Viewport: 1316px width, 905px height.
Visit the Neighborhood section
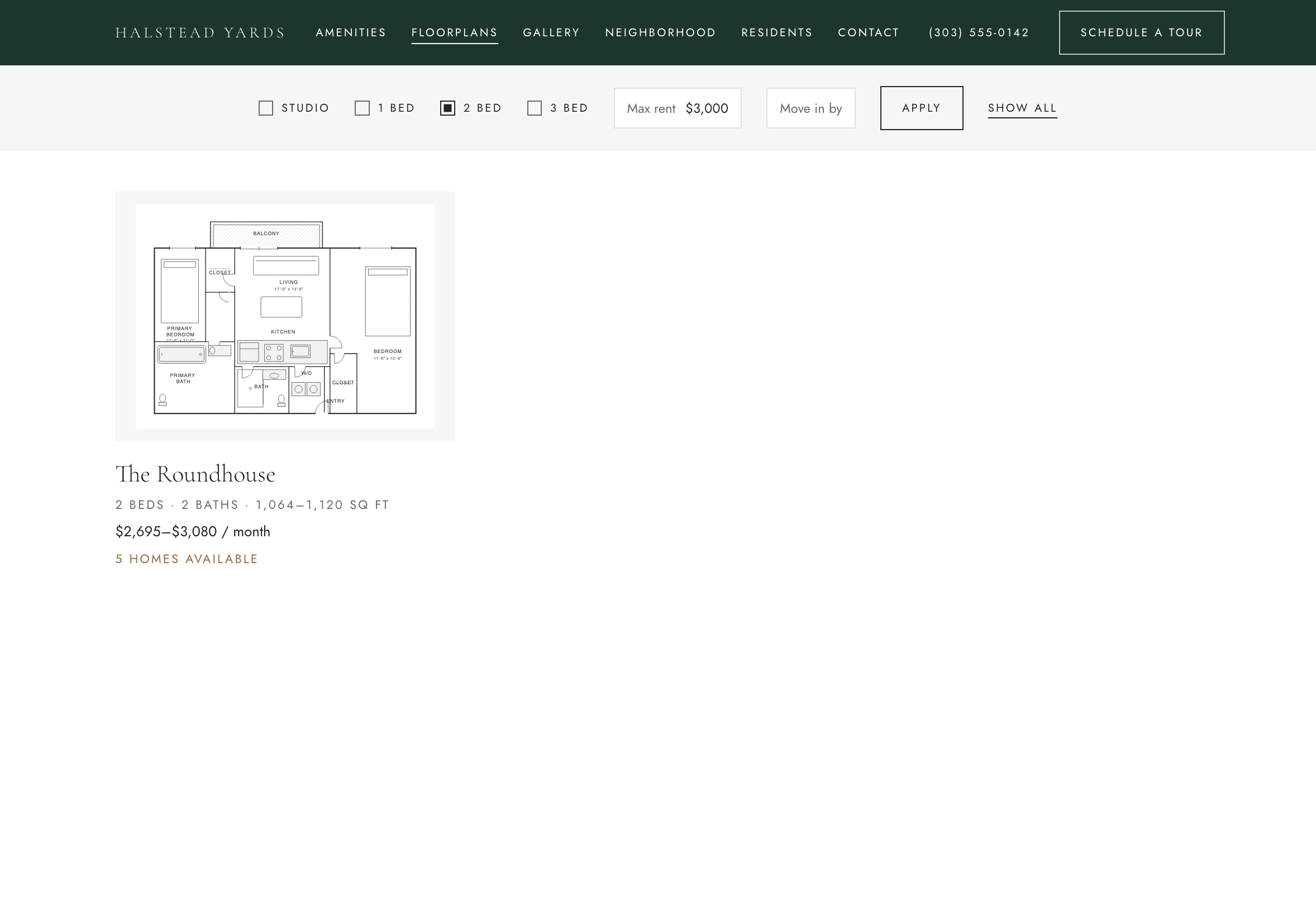click(661, 32)
